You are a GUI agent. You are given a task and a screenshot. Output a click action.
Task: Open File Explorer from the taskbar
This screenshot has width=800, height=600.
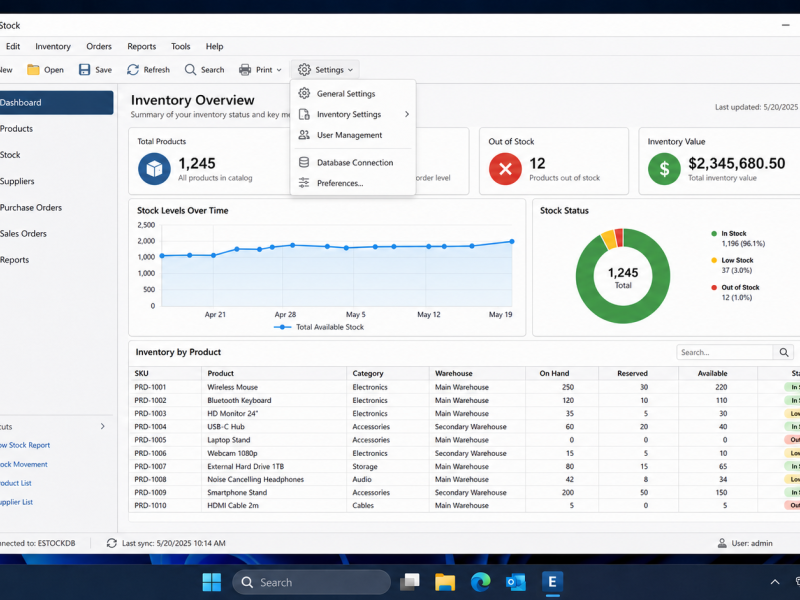(x=445, y=582)
